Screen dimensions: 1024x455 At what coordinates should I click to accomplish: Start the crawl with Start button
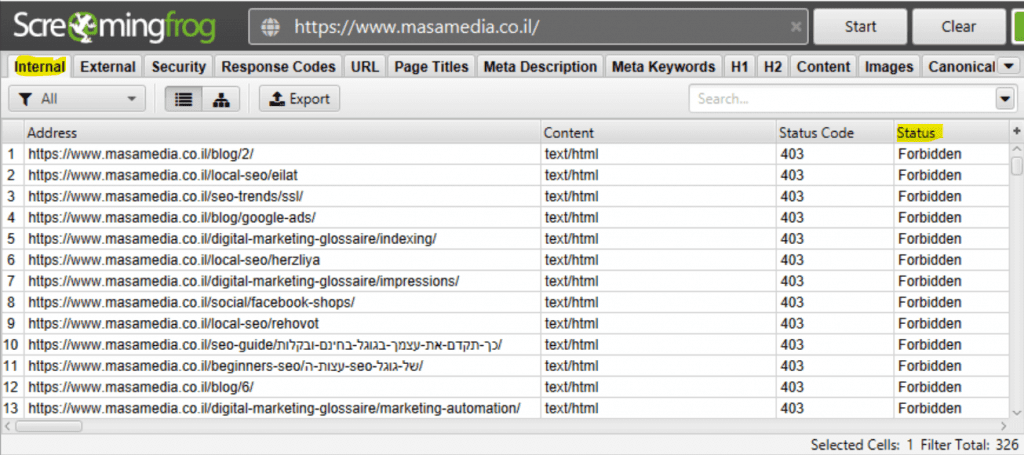pos(860,27)
